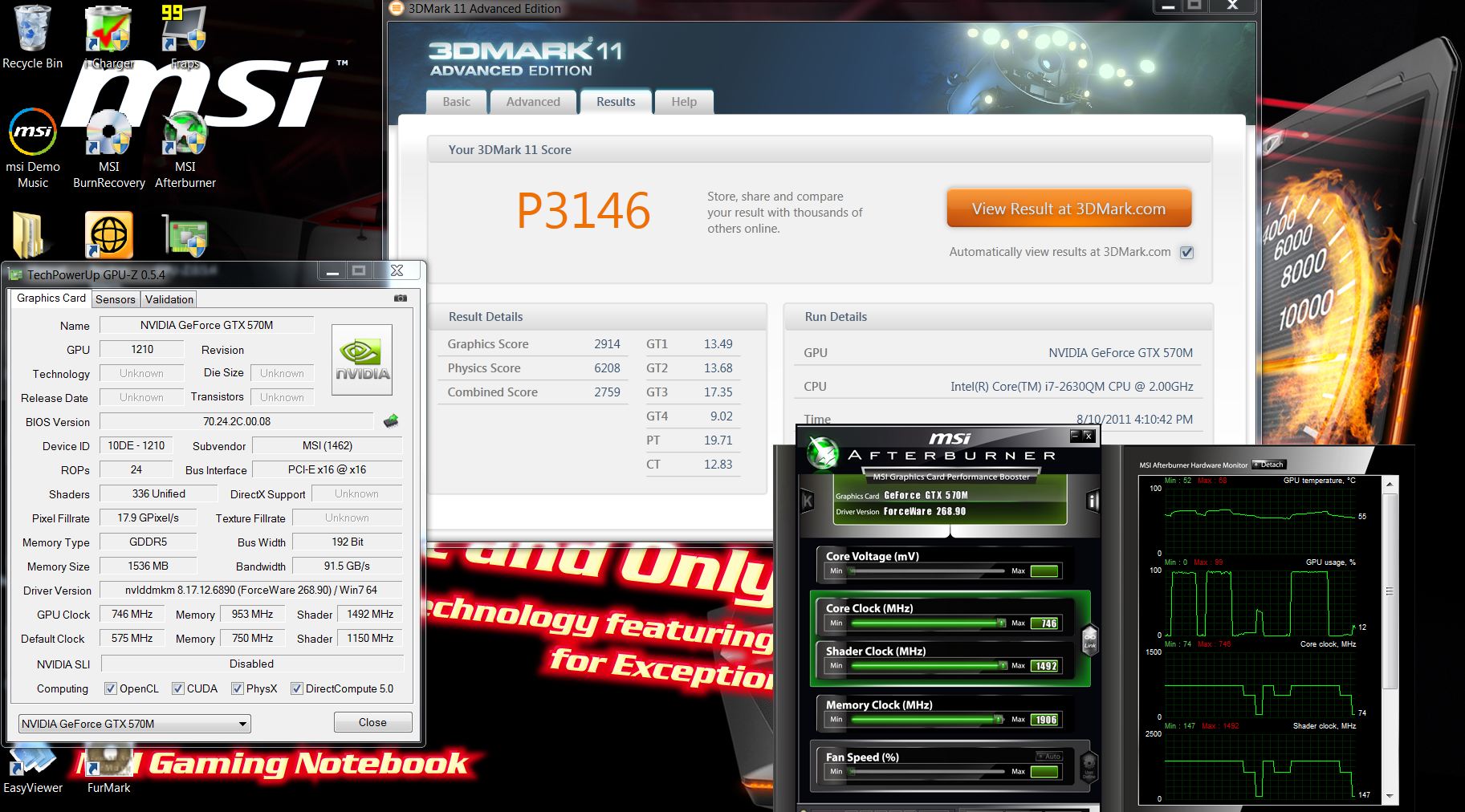Click the Afterburner jet logo icon

[x=823, y=453]
